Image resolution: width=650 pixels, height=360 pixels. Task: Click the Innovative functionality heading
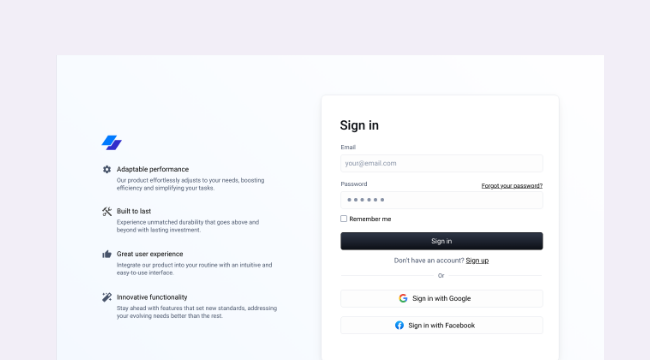pyautogui.click(x=152, y=297)
